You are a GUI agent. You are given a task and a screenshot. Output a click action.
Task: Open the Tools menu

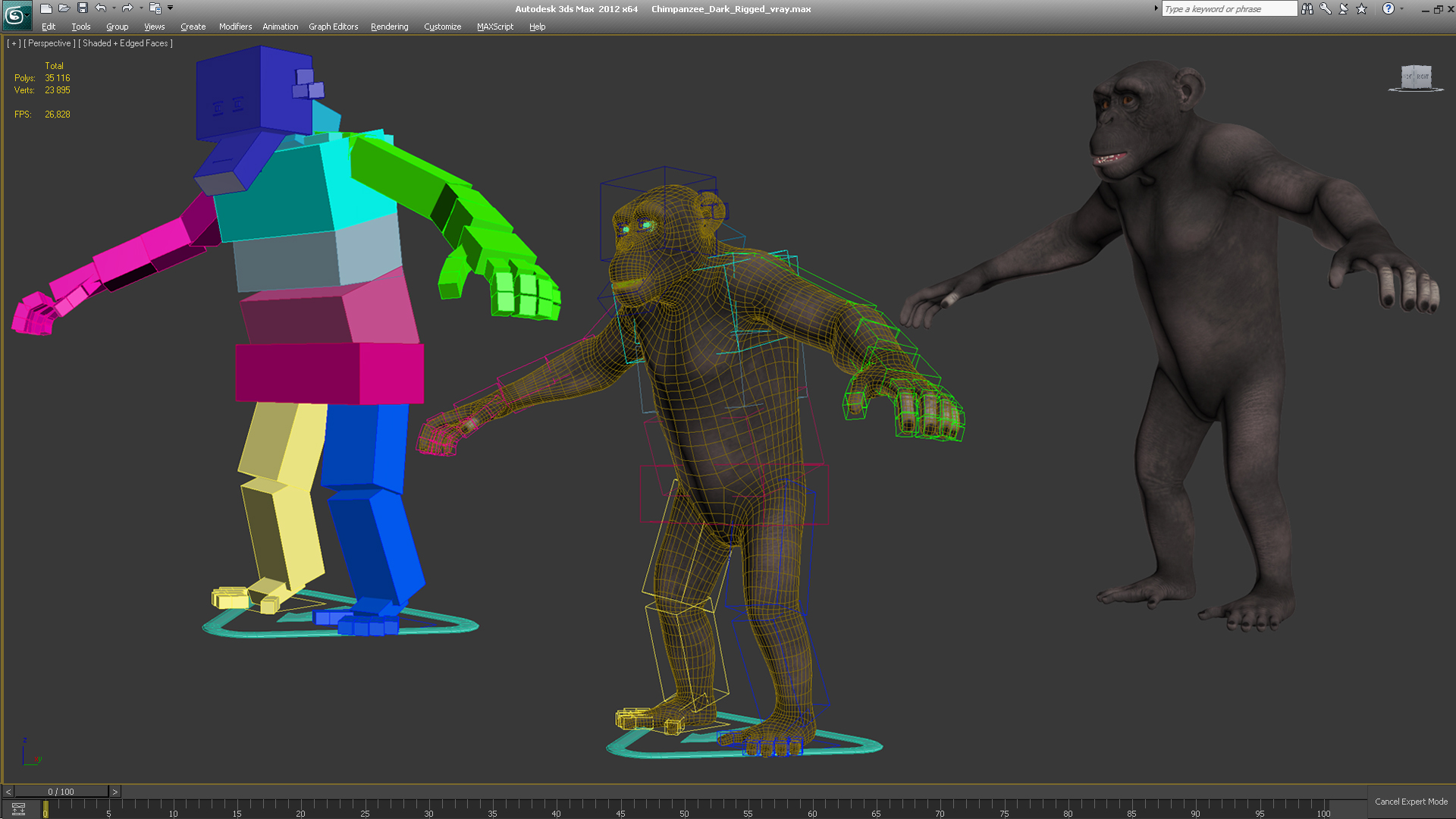pyautogui.click(x=81, y=27)
